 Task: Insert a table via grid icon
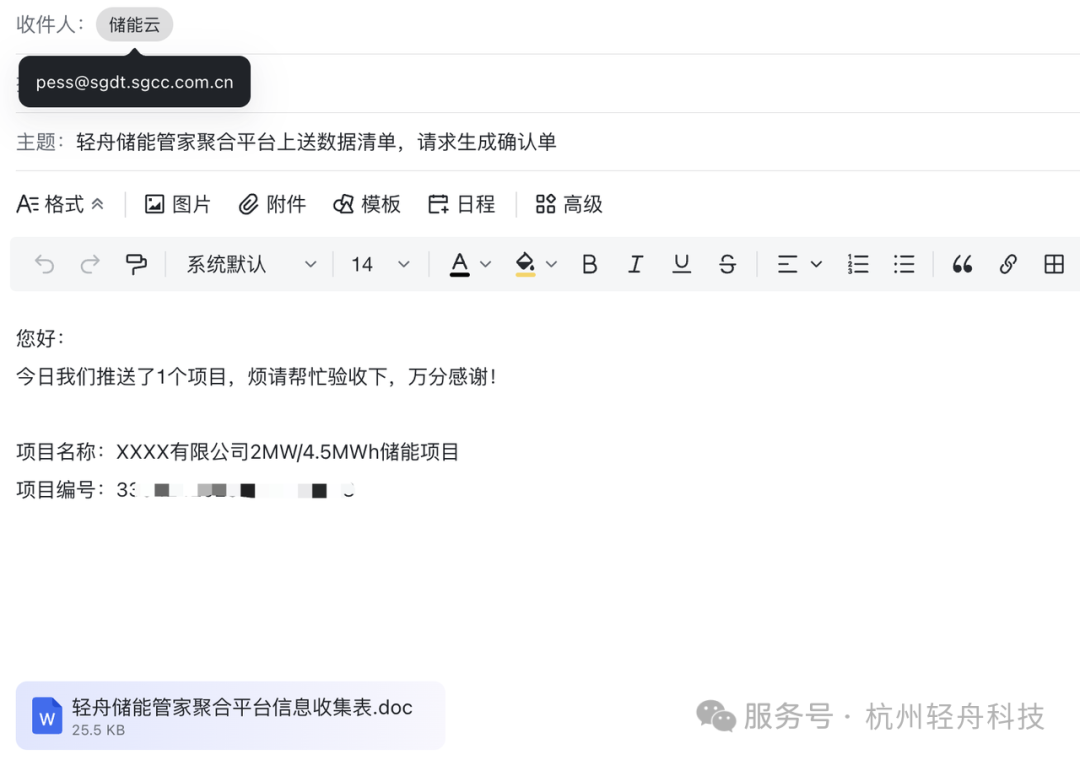[x=1053, y=264]
